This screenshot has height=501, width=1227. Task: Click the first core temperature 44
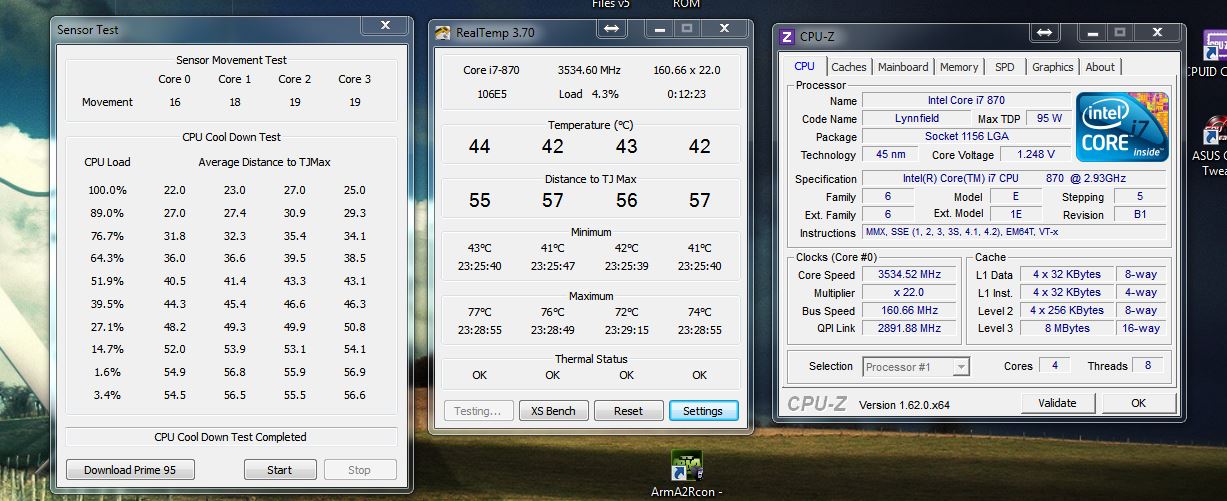tap(479, 146)
